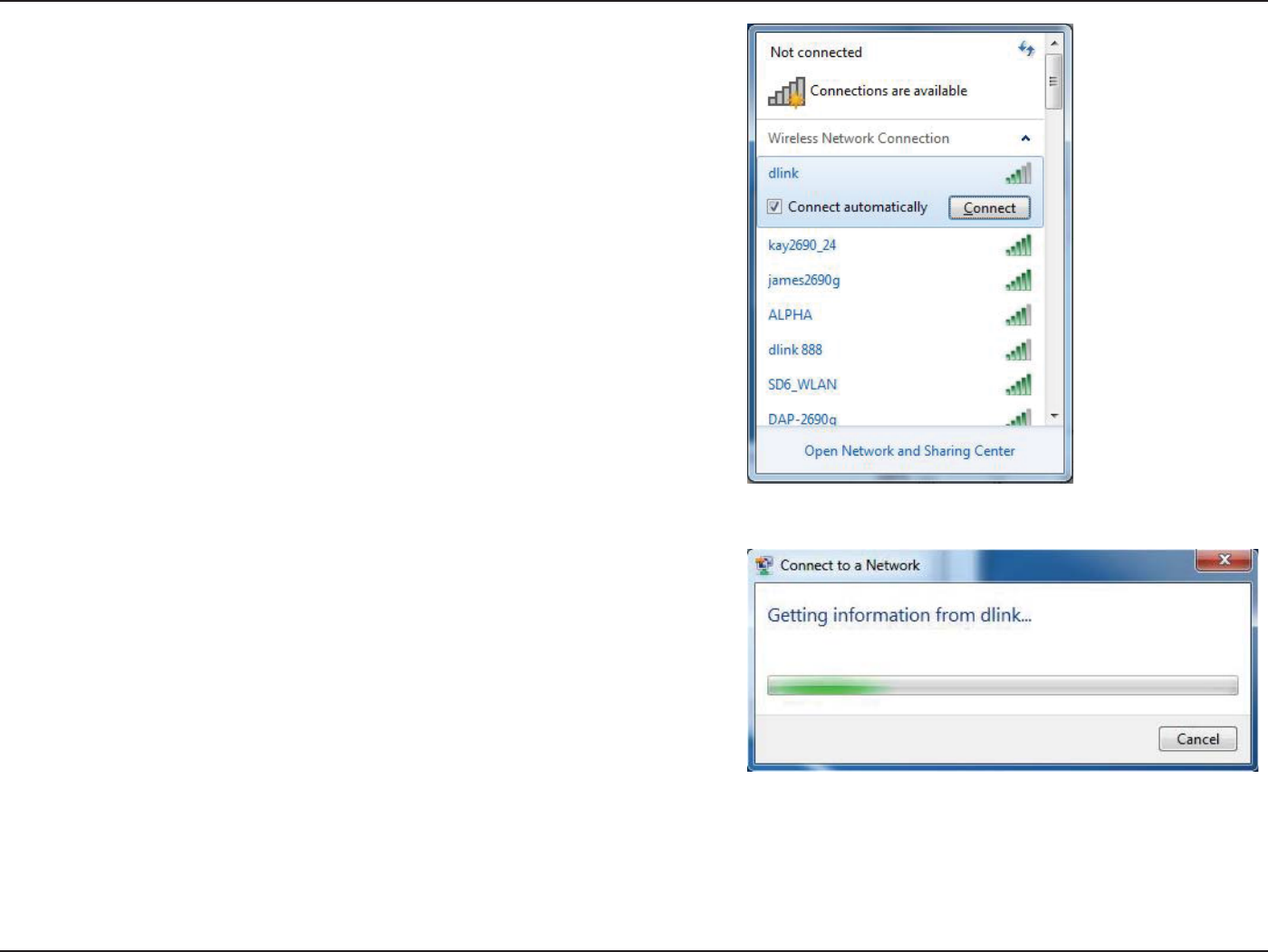Screen dimensions: 1268x952
Task: Click the network list scroll down arrow
Action: point(1054,417)
